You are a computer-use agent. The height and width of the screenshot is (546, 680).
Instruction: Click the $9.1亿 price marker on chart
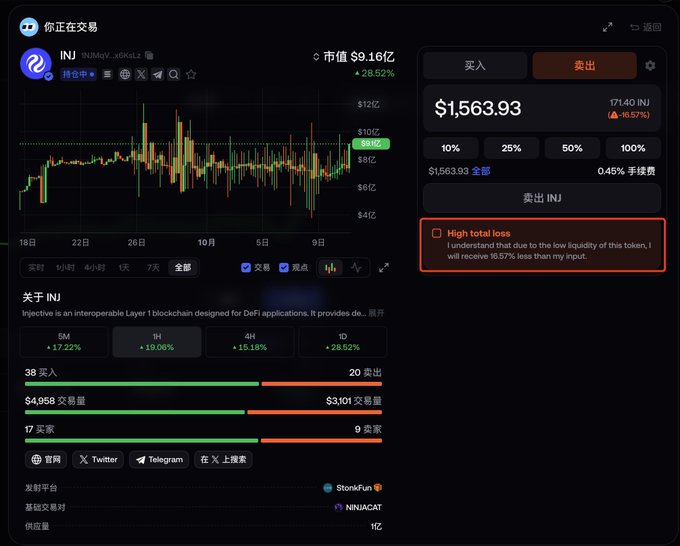(x=371, y=144)
